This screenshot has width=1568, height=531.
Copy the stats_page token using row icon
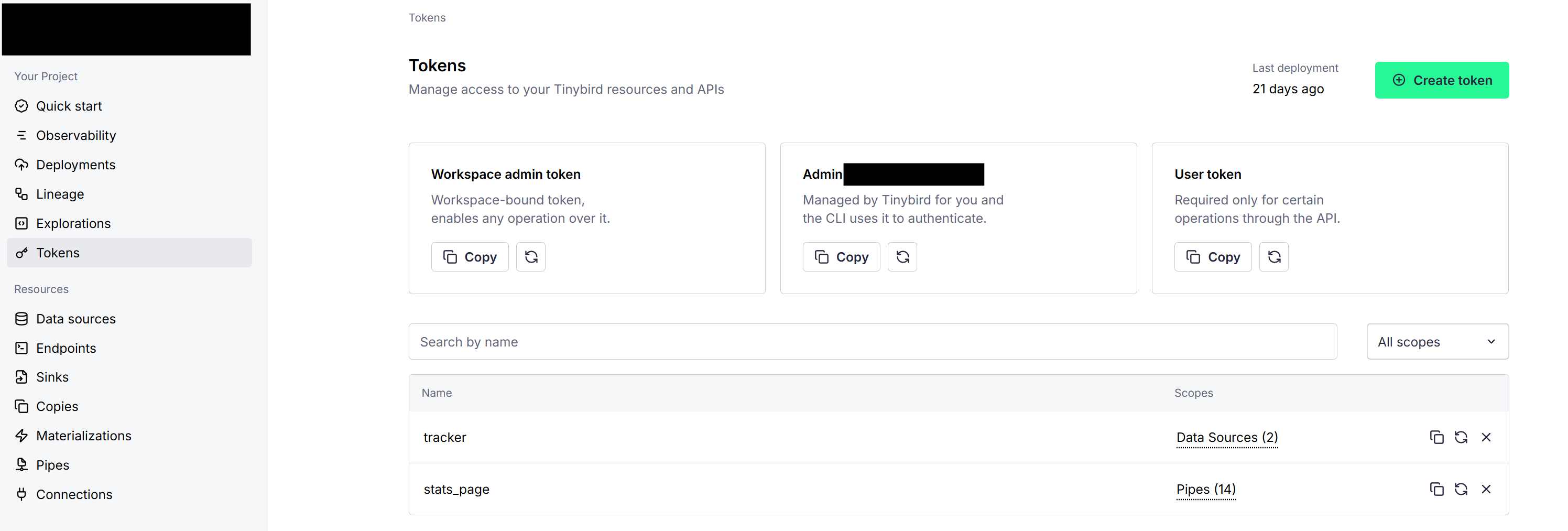(1436, 489)
